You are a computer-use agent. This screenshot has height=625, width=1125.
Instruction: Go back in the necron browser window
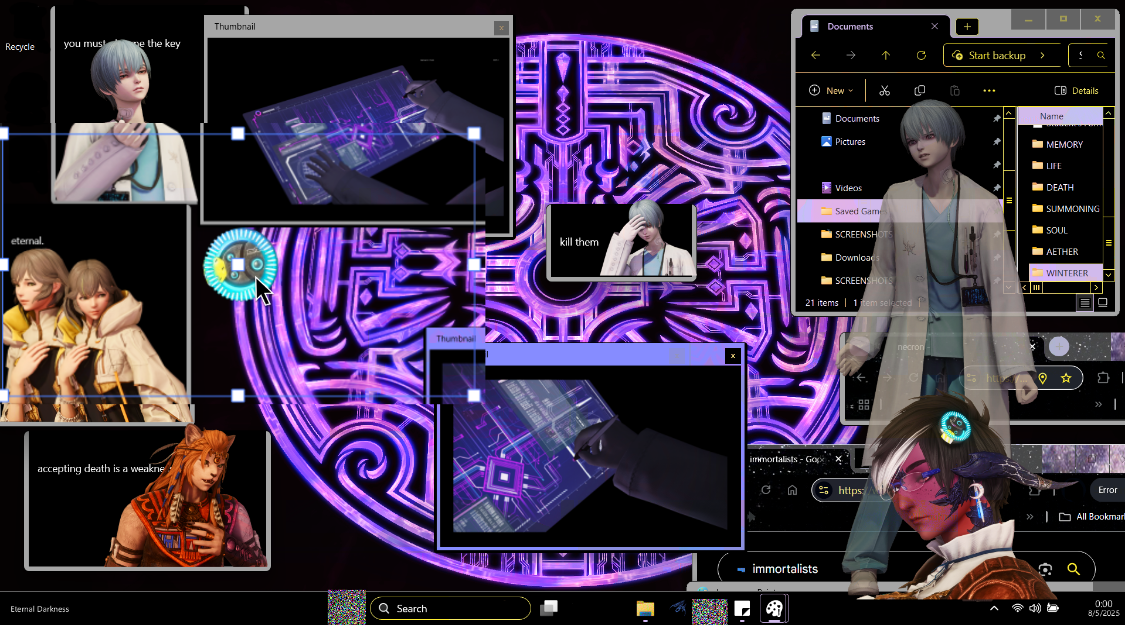click(x=861, y=377)
